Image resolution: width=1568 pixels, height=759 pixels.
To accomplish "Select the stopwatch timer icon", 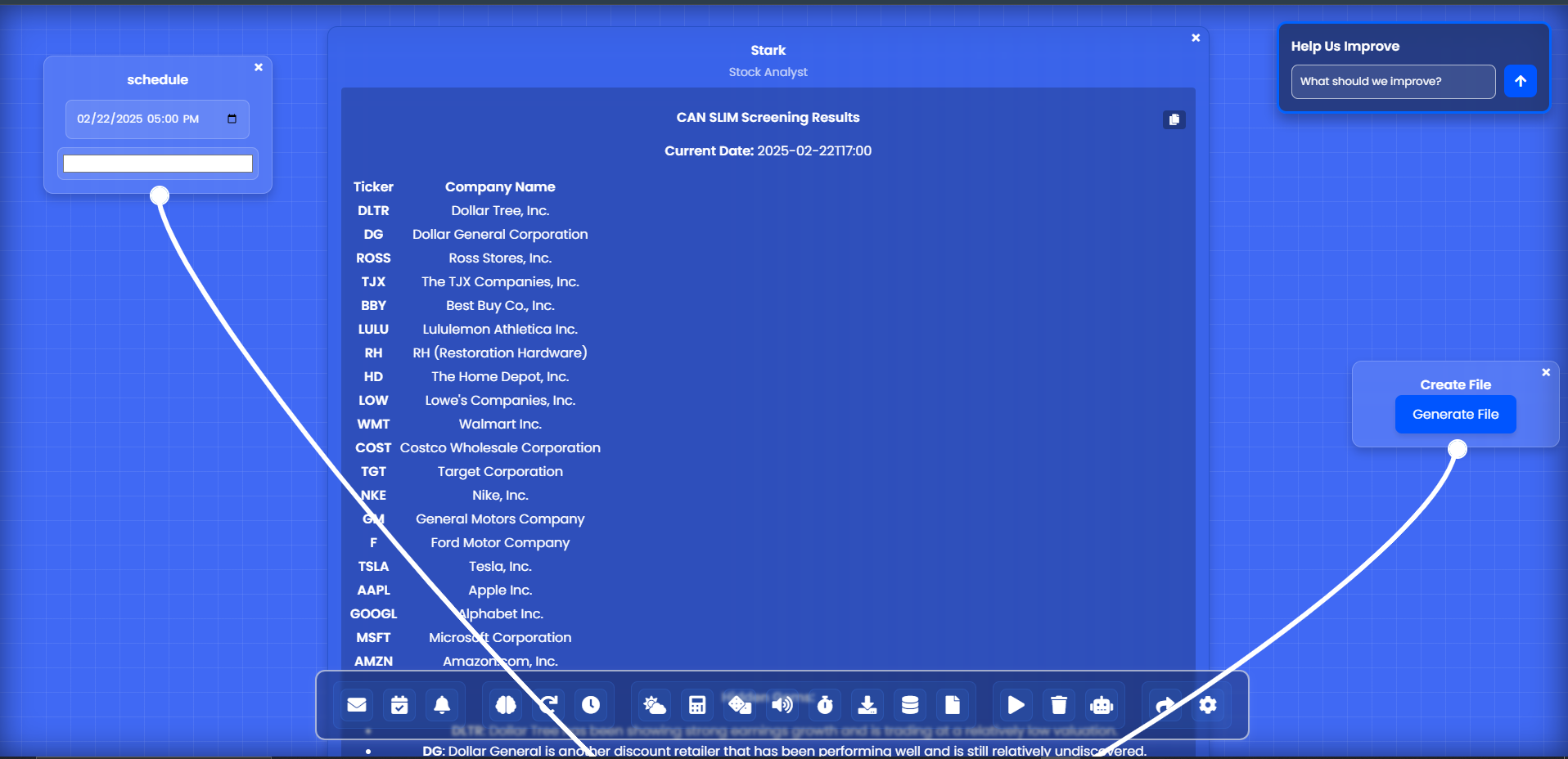I will [825, 705].
